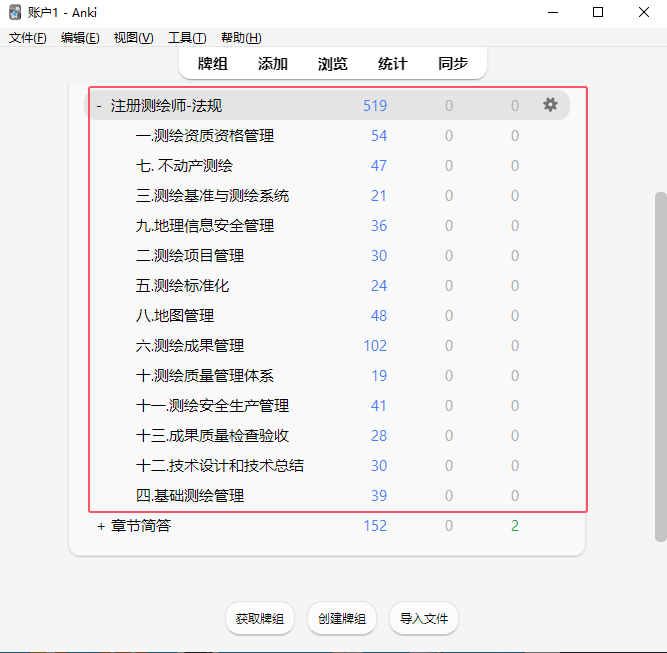Show 统计 statistics view
The height and width of the screenshot is (653, 667).
(392, 64)
